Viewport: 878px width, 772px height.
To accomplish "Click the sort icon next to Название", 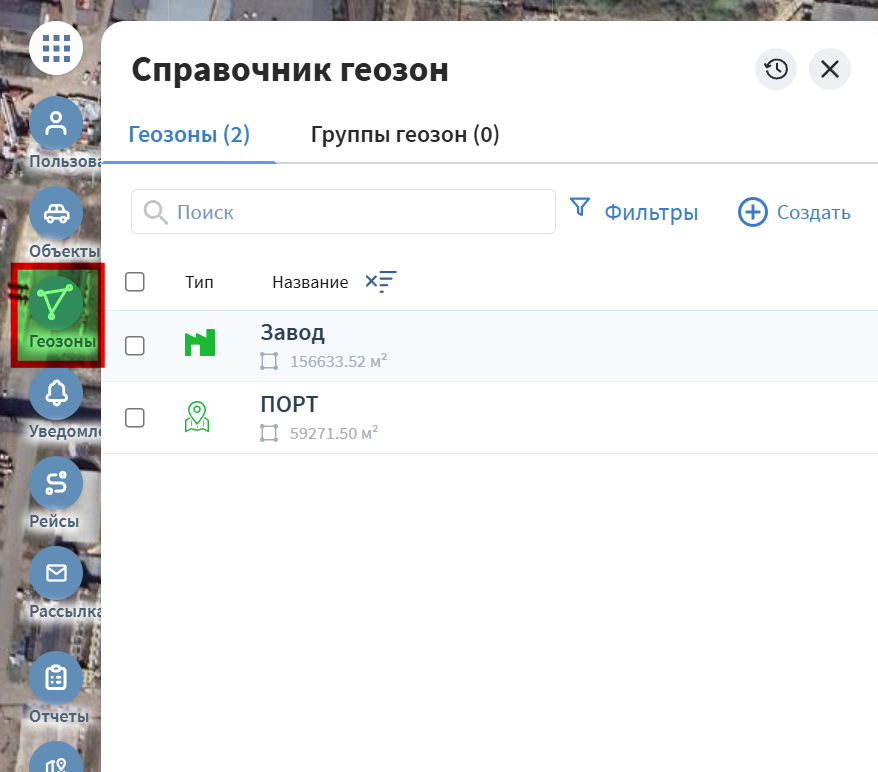I will [x=381, y=282].
